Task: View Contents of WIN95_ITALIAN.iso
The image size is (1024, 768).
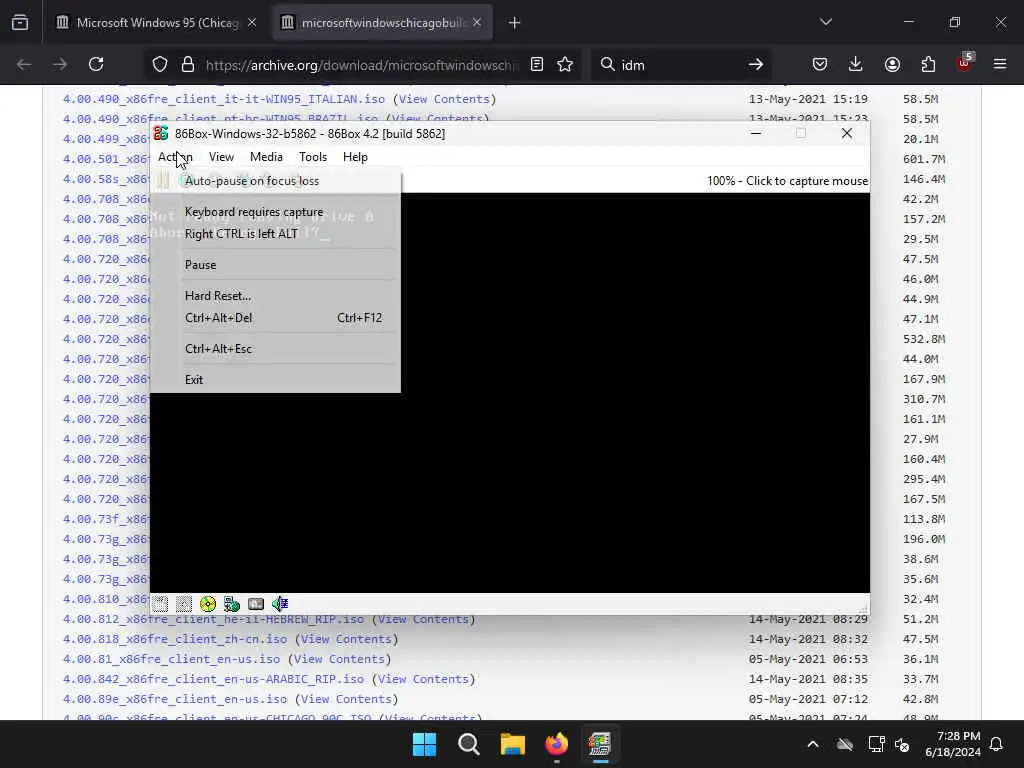Action: 444,99
